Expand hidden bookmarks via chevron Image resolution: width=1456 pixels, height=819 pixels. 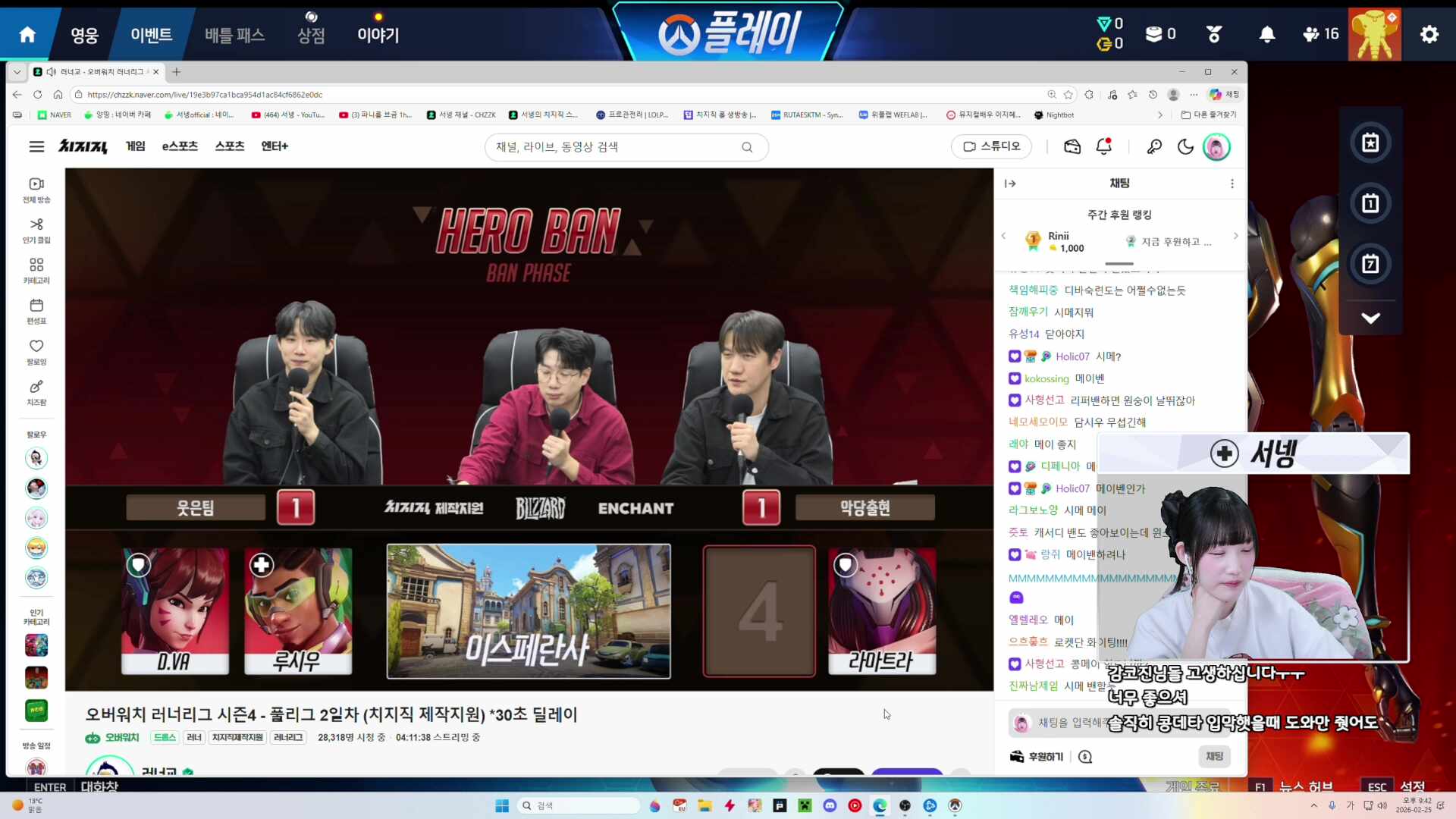click(1161, 115)
